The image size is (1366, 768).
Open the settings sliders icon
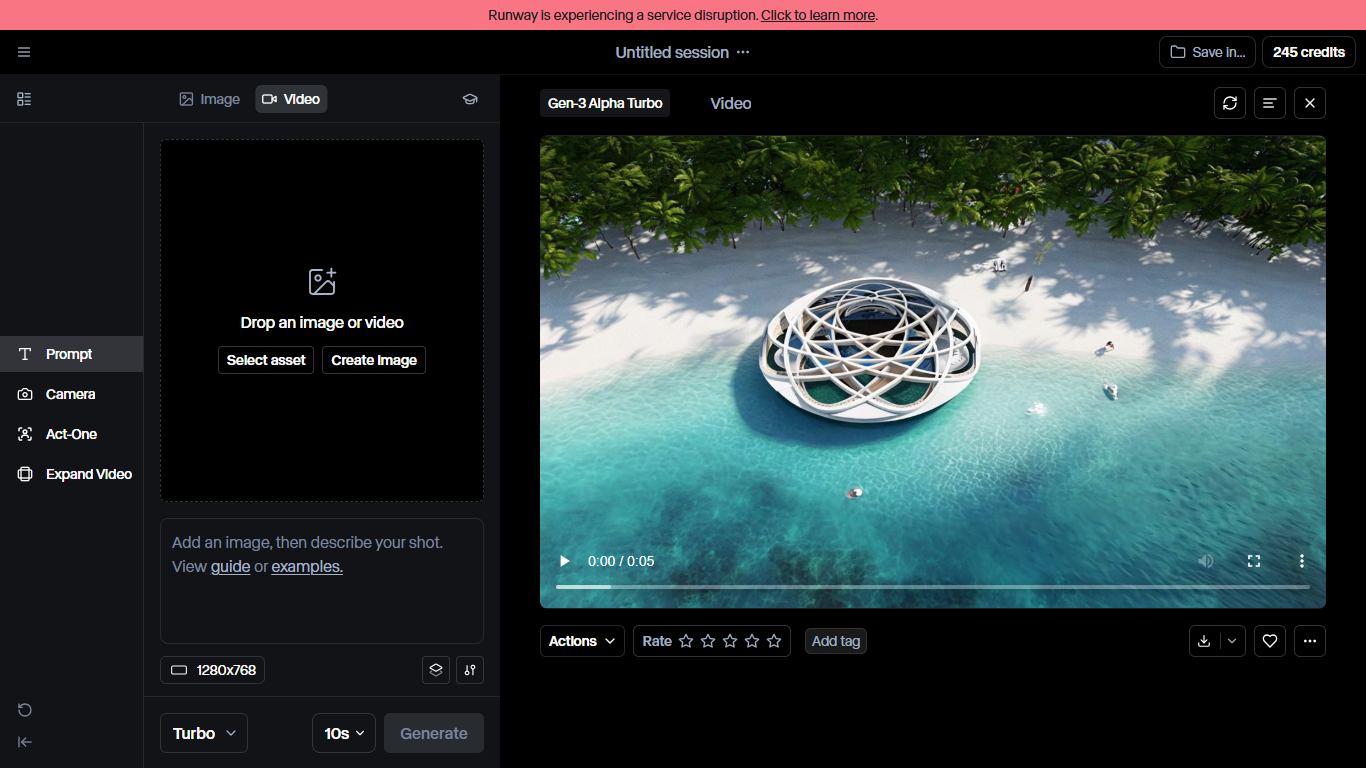(470, 670)
